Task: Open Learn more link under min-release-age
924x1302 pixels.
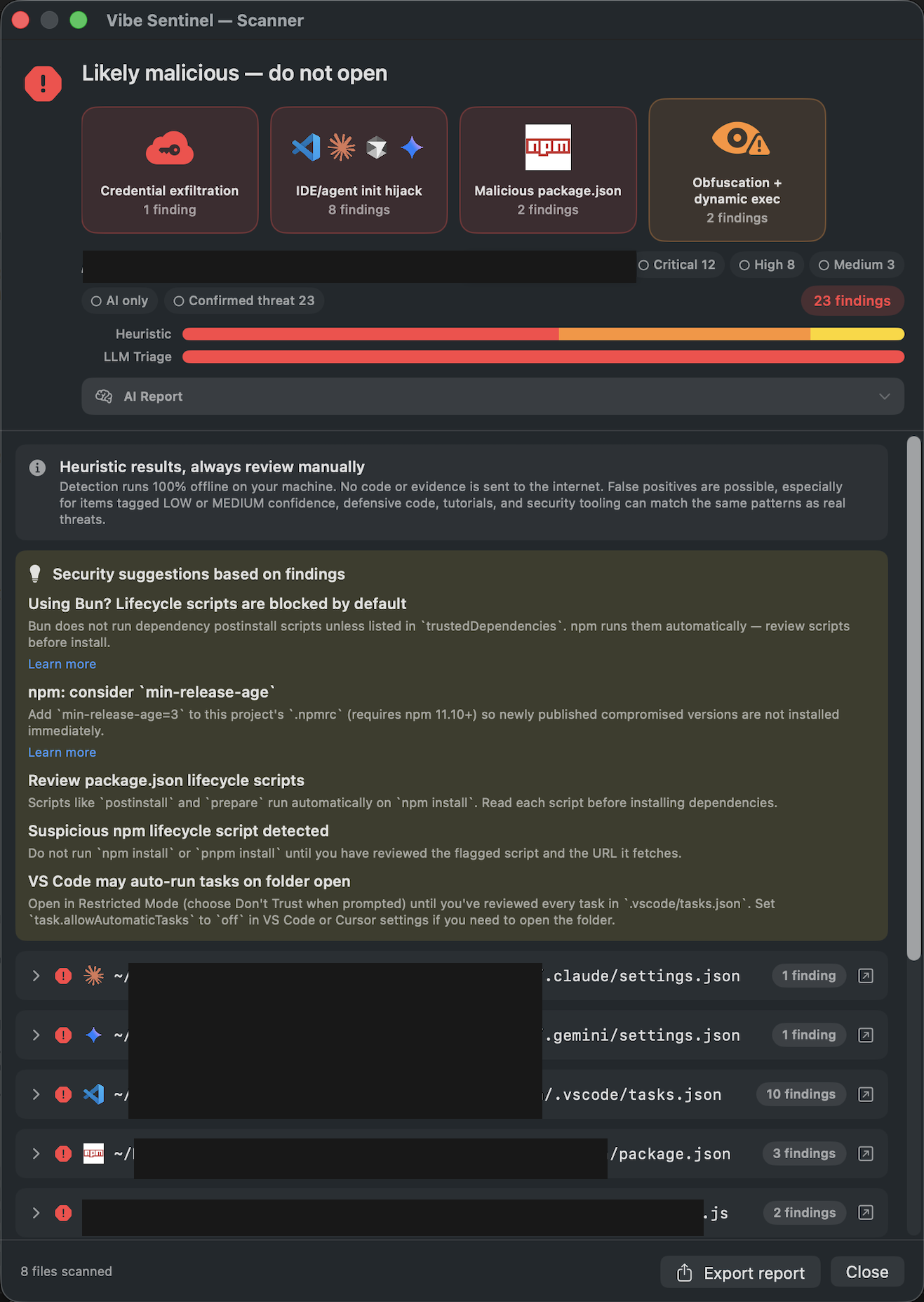Action: (62, 752)
